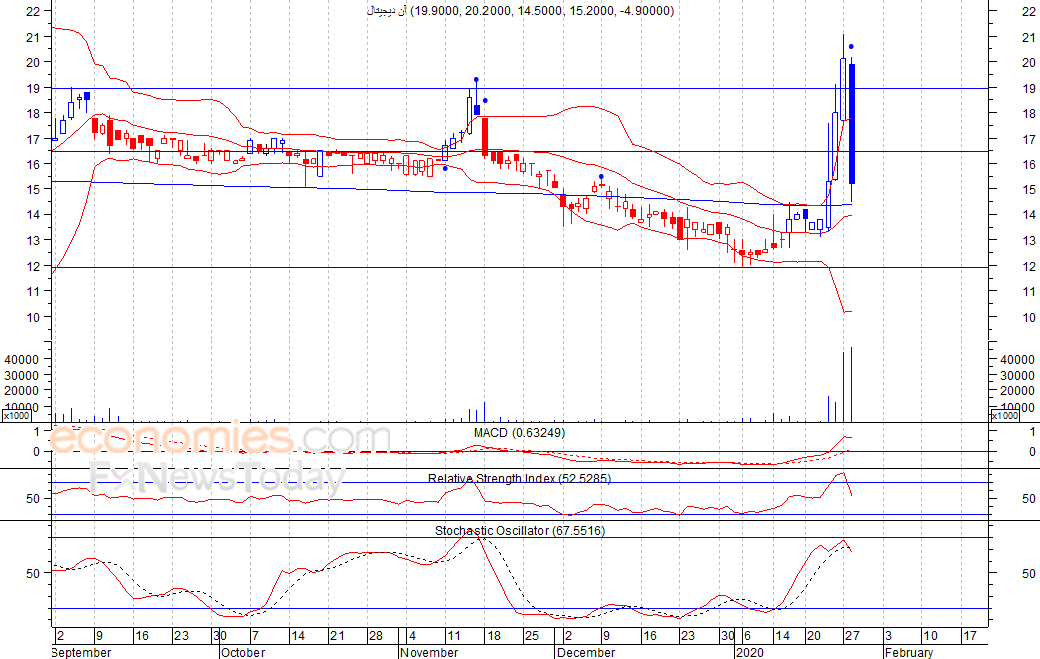Click date label 27 in January
The width and height of the screenshot is (1040, 659).
[x=852, y=636]
